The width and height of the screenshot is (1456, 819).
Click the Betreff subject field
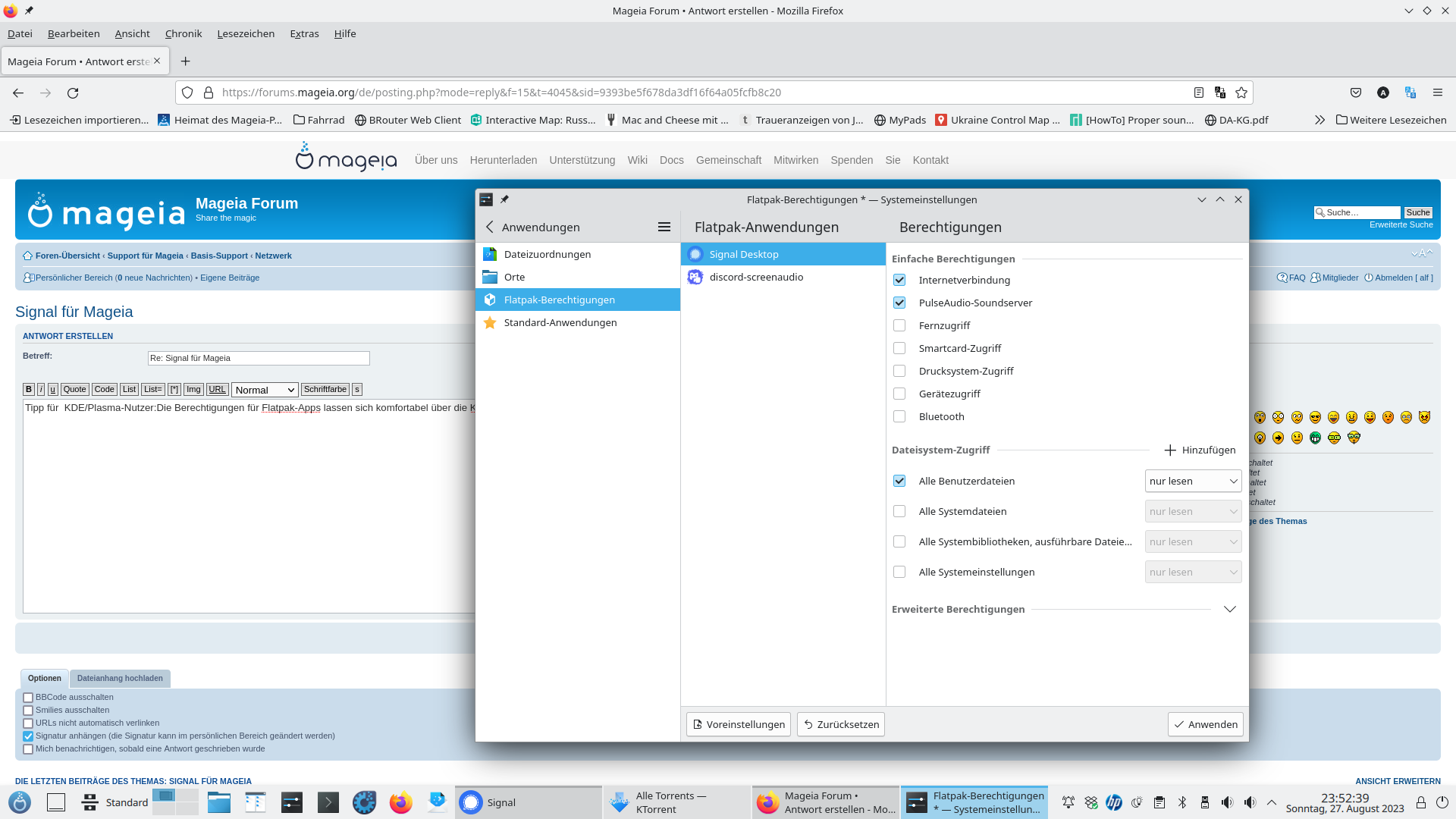[259, 358]
